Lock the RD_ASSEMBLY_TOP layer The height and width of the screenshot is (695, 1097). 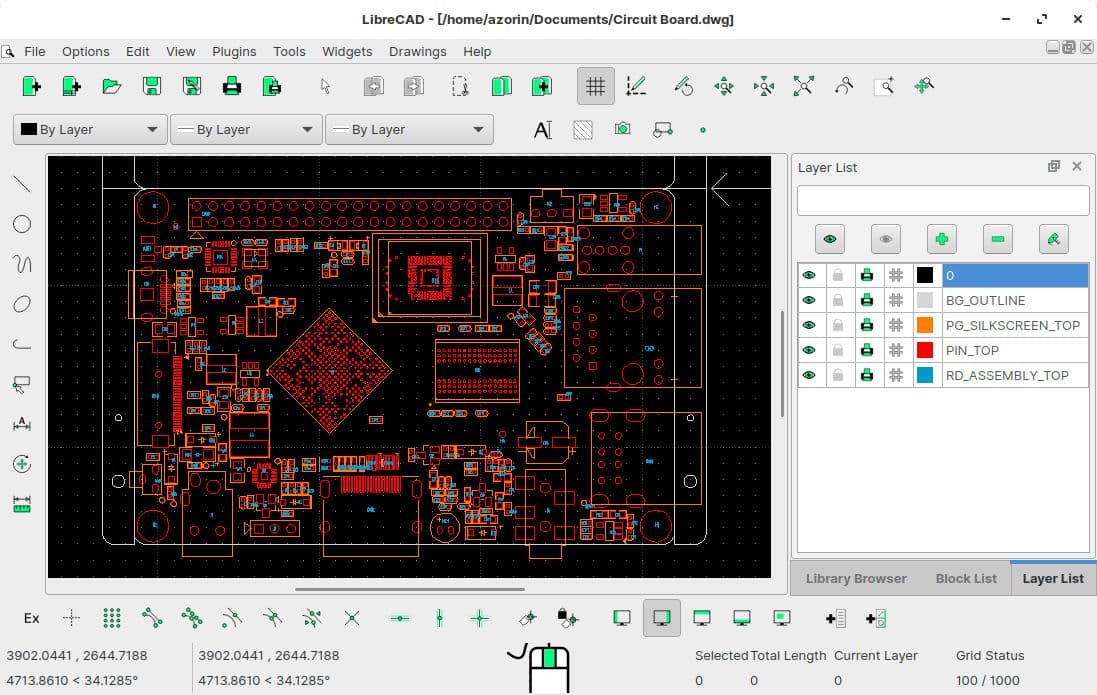[838, 375]
